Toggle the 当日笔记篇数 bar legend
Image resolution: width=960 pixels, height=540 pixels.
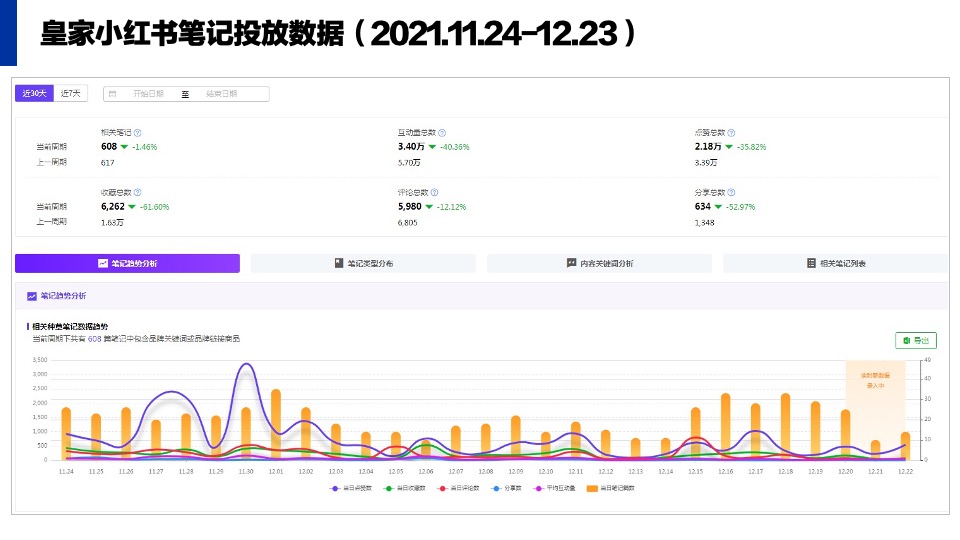pos(610,489)
